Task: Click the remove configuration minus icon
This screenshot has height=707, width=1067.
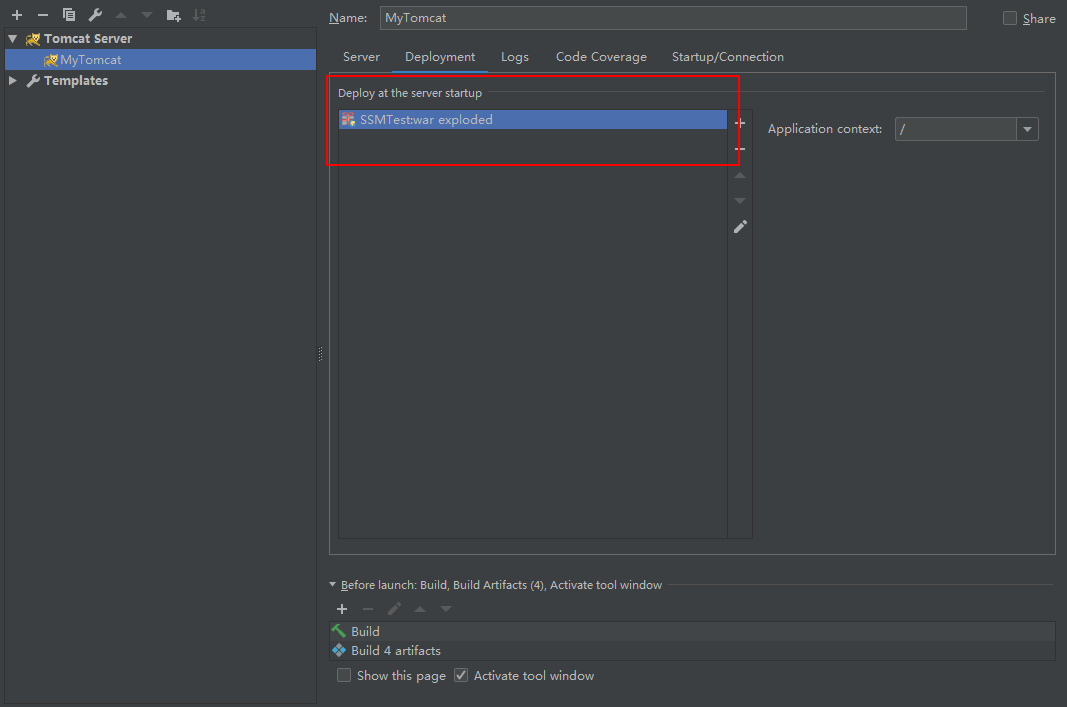Action: click(x=42, y=15)
